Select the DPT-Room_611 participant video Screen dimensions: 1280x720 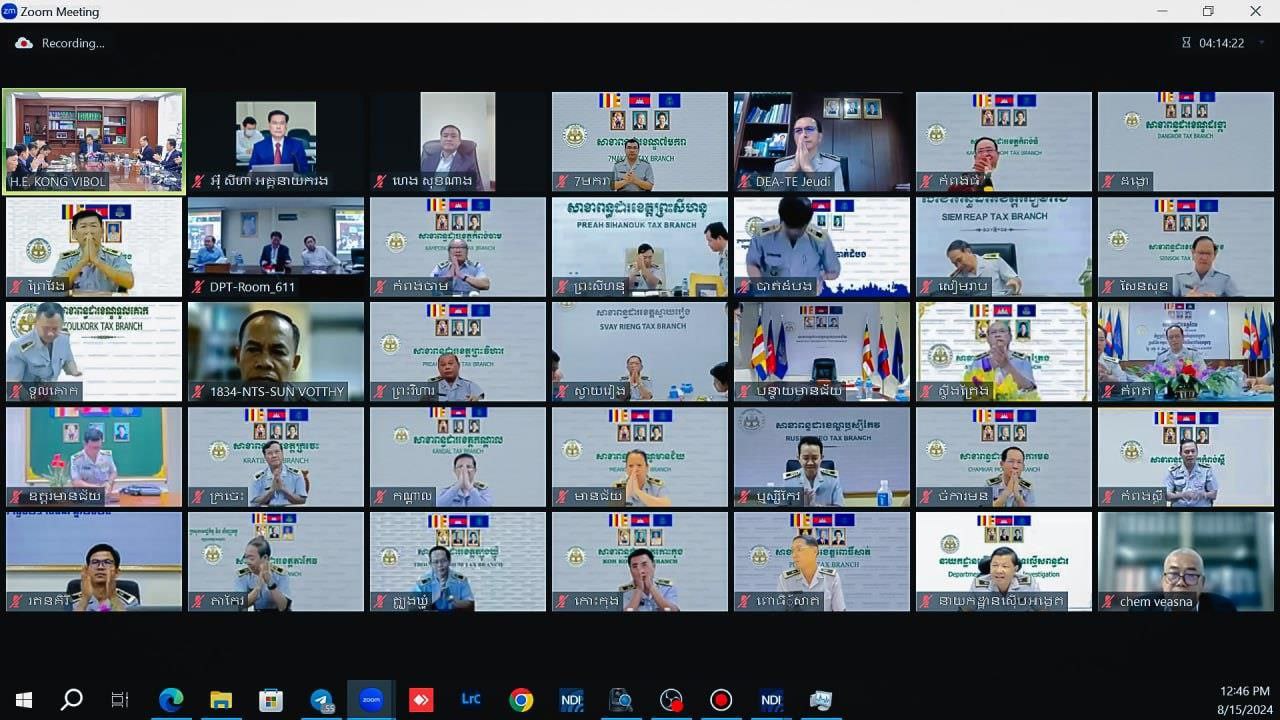pyautogui.click(x=276, y=246)
